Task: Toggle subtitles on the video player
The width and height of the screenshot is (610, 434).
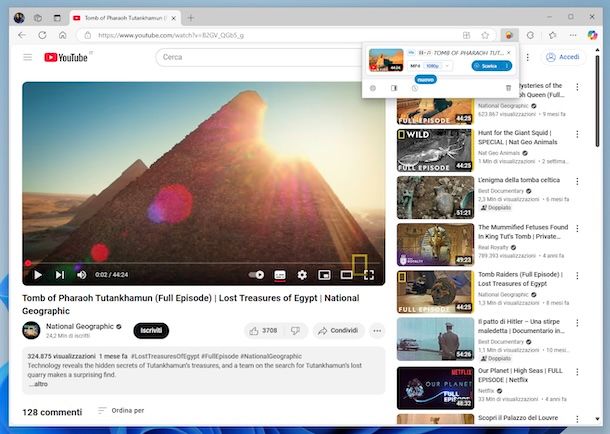Action: 280,275
